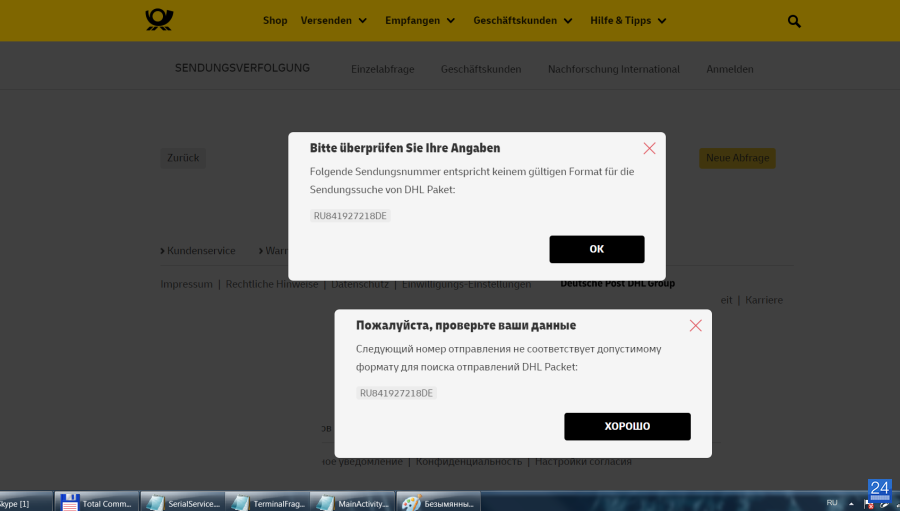The height and width of the screenshot is (511, 900).
Task: Open the Безымянны Paint taskbar window
Action: click(438, 502)
